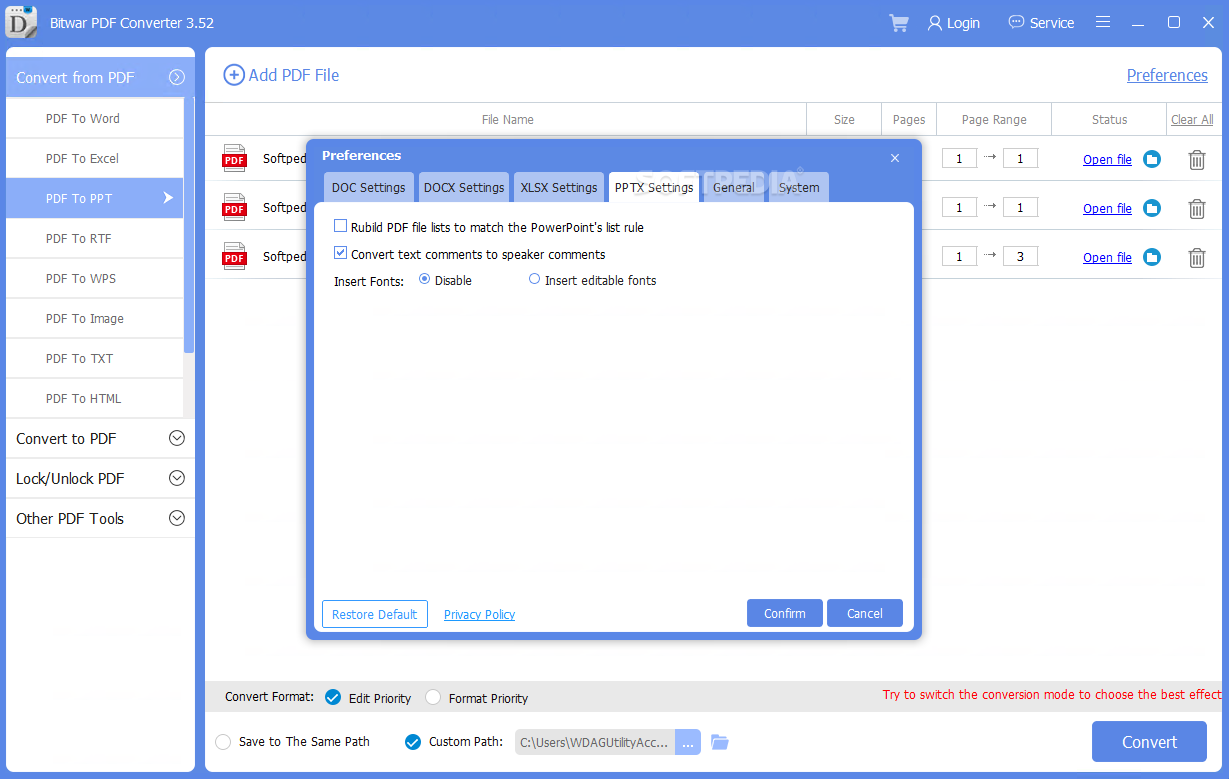Click the custom path text field
This screenshot has height=779, width=1229.
click(595, 742)
